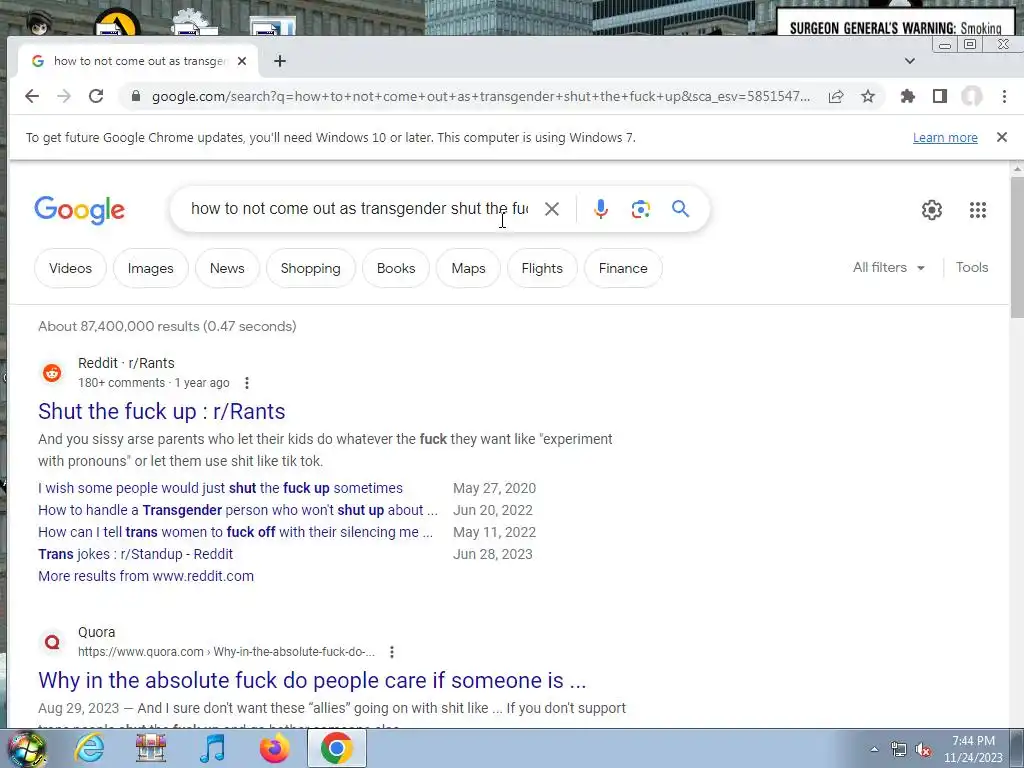Screen dimensions: 1024x768
Task: Open the r/Rants Reddit result title
Action: click(161, 411)
